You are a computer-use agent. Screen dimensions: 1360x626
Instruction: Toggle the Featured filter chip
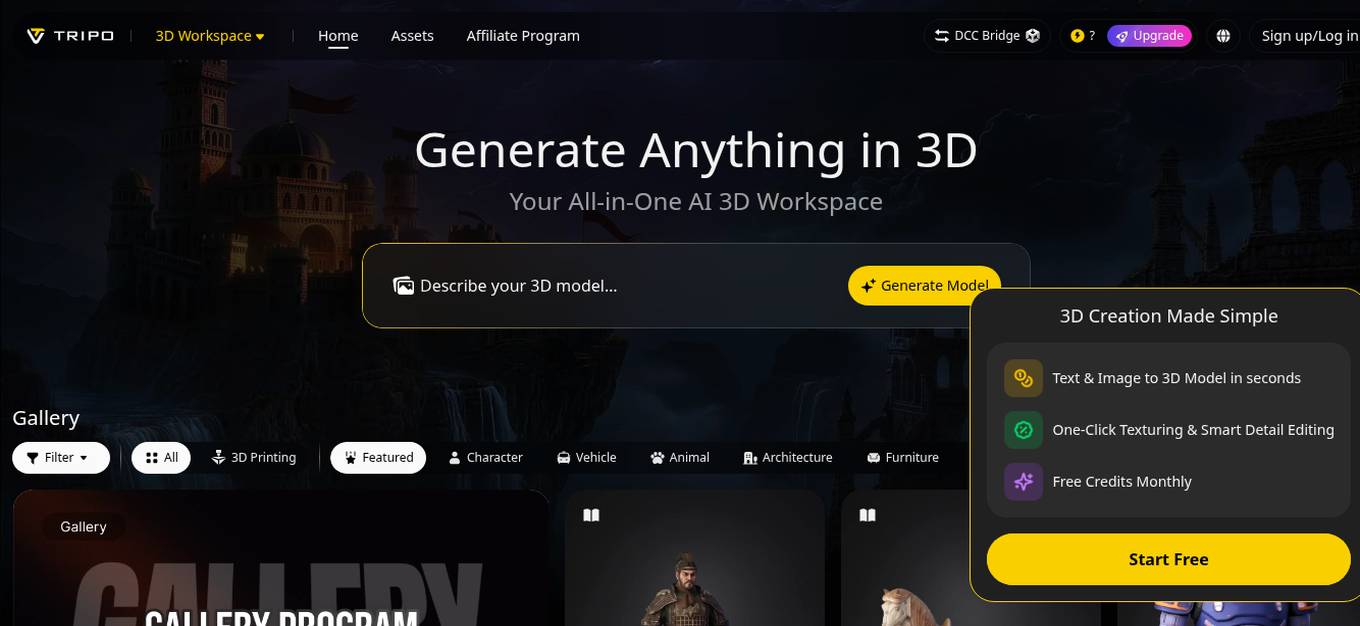378,457
